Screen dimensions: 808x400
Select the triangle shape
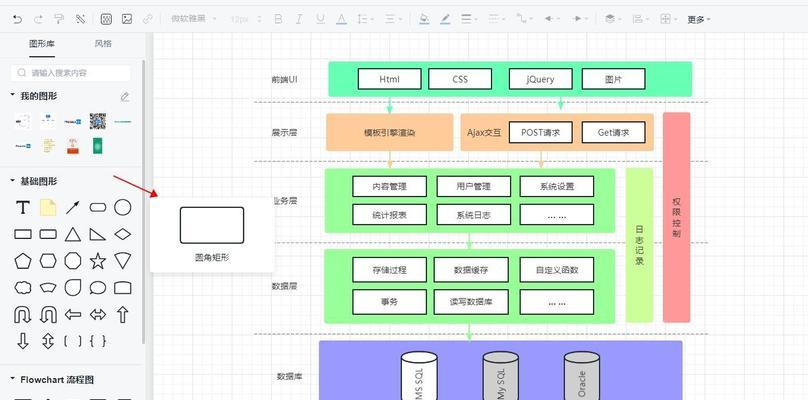coord(73,235)
